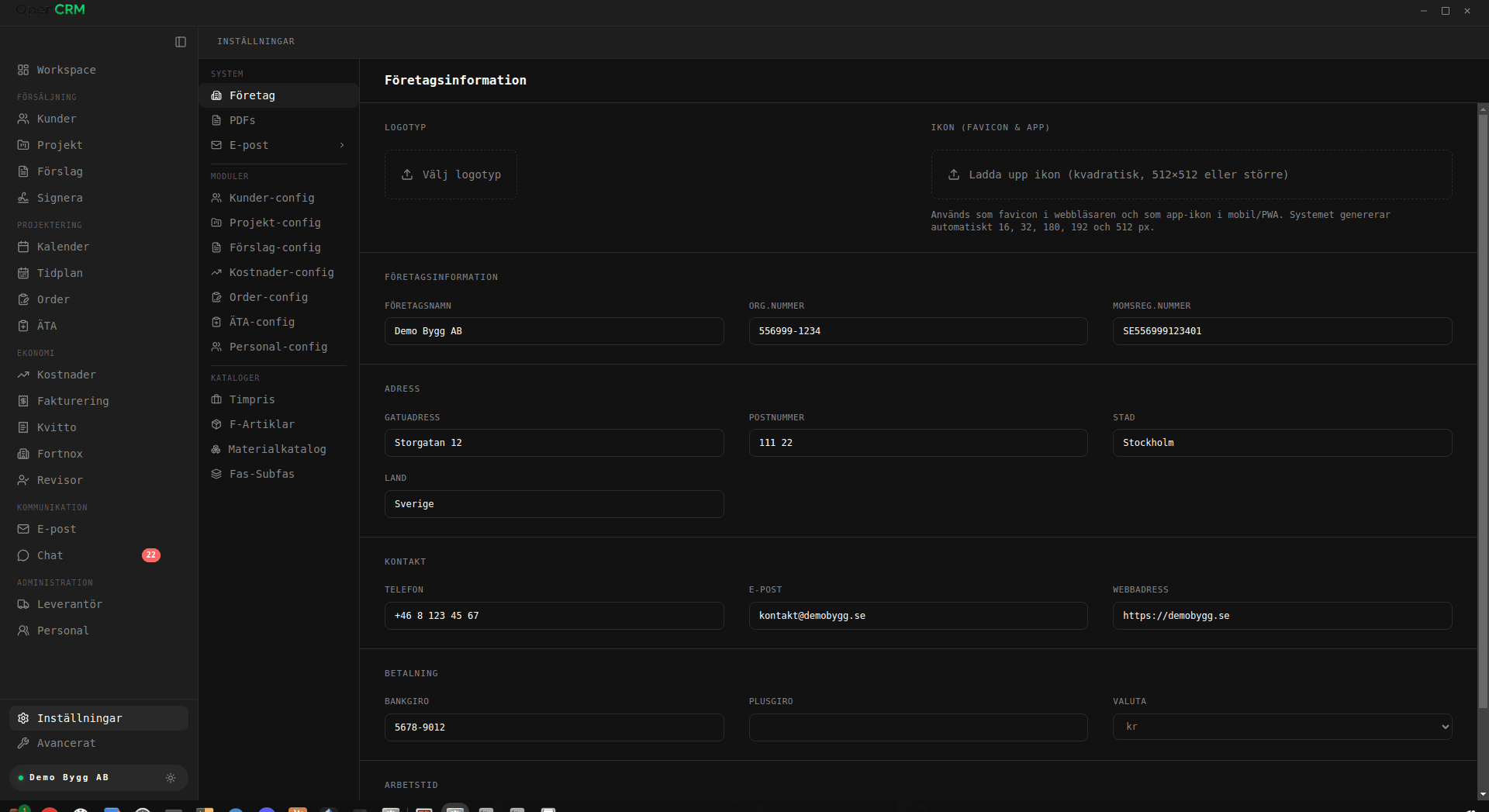Viewport: 1489px width, 812px height.
Task: Open ÄTA-config settings
Action: [279, 322]
